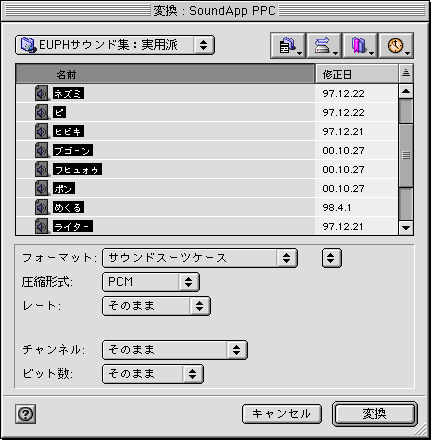
Task: Click the 97.12.22 date in ネズミ row
Action: [x=343, y=94]
